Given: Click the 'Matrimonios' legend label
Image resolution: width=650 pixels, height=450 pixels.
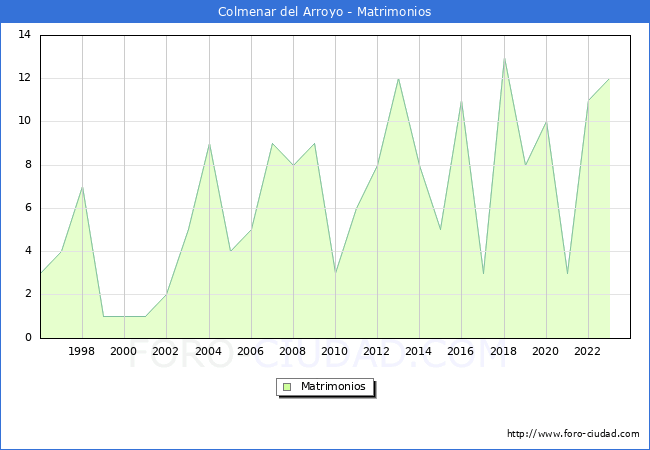Looking at the screenshot, I should [x=333, y=386].
